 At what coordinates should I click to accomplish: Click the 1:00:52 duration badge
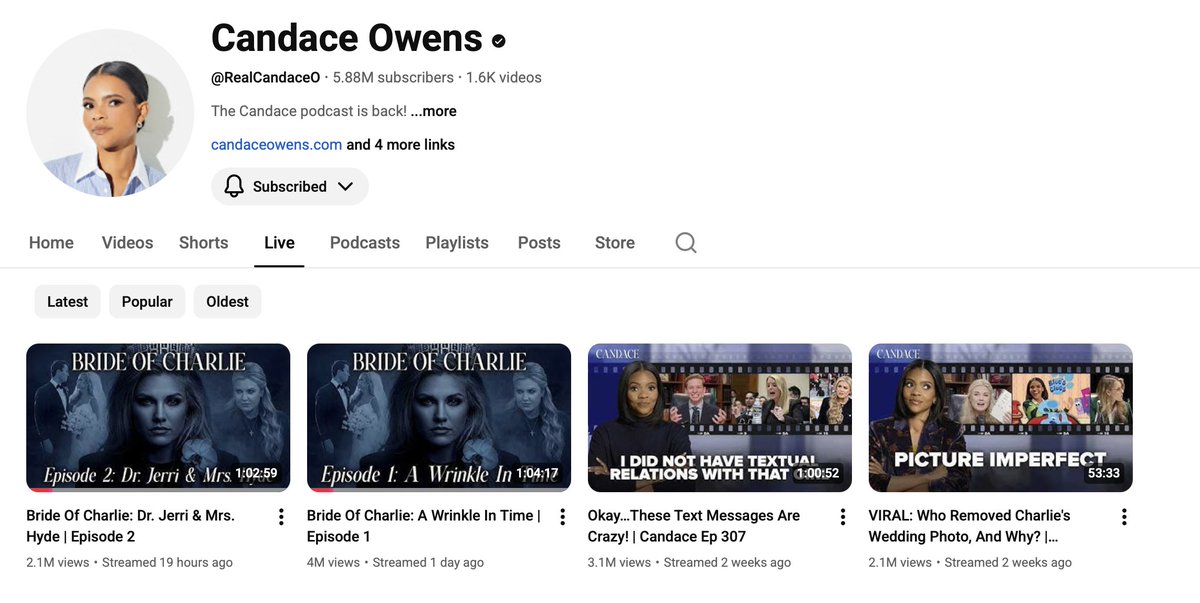[x=819, y=473]
